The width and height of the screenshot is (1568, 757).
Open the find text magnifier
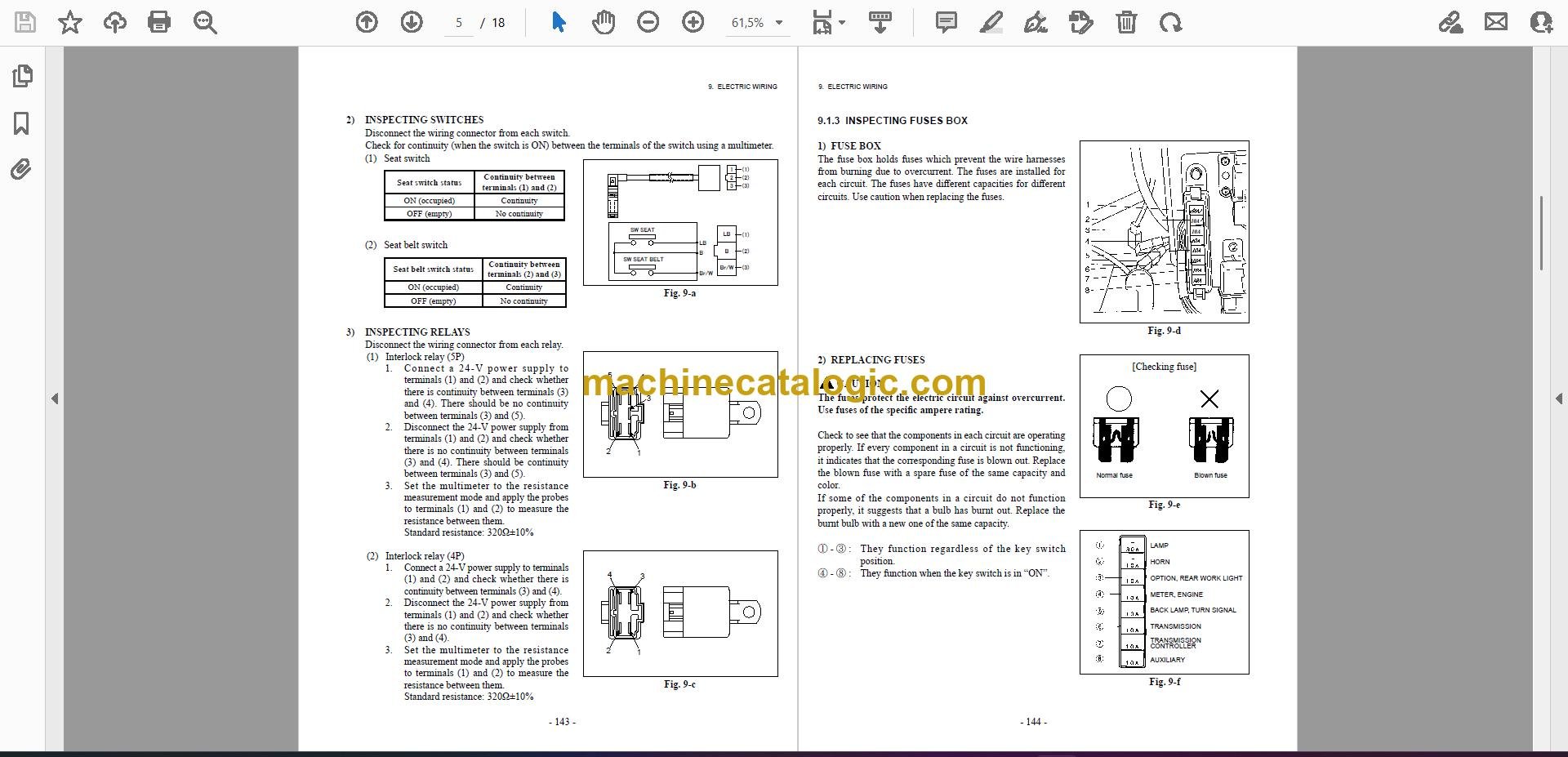[205, 23]
